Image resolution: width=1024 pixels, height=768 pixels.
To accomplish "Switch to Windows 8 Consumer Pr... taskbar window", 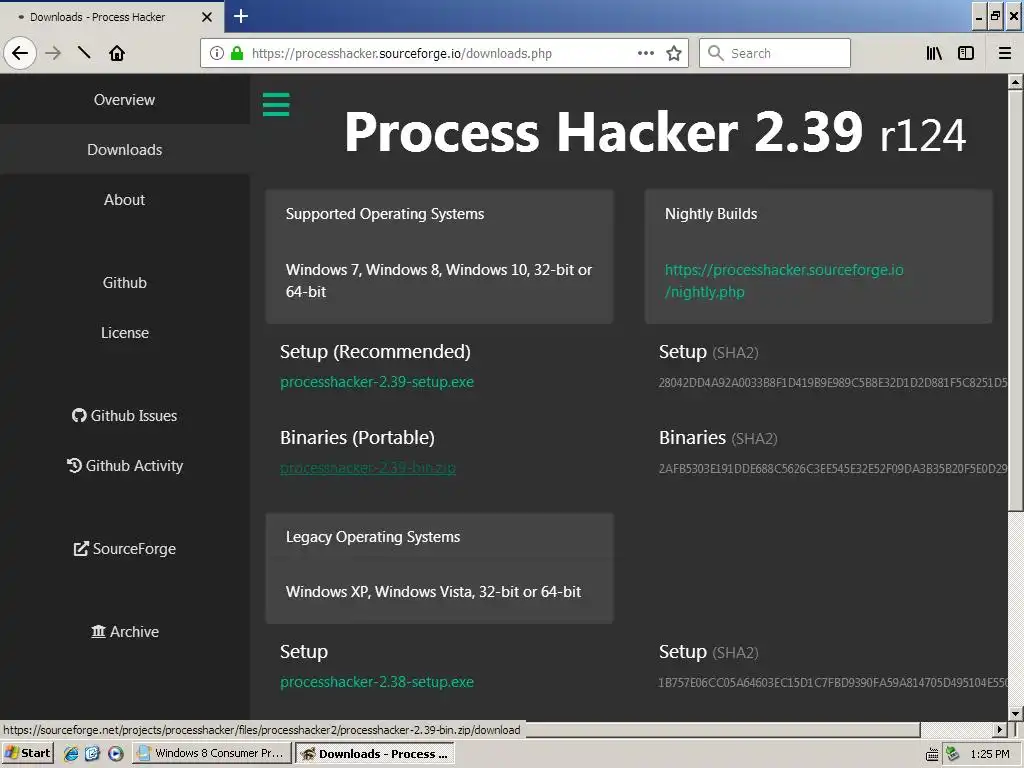I will 212,753.
